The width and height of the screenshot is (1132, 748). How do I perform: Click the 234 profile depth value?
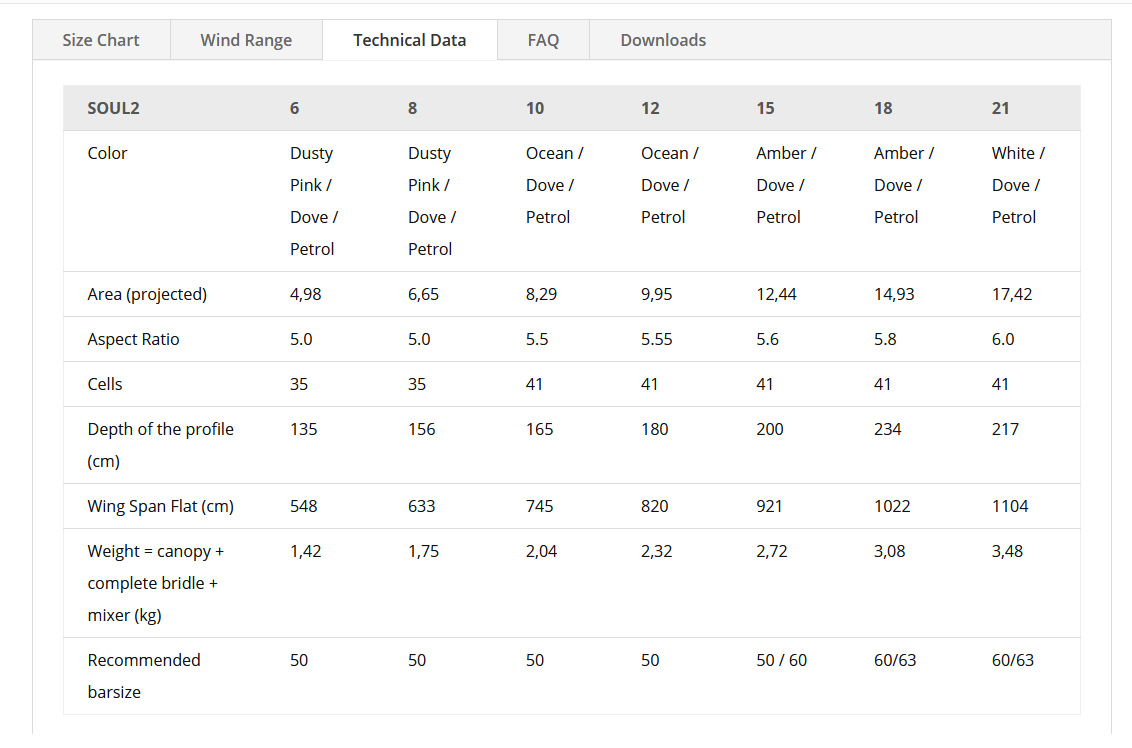point(887,429)
